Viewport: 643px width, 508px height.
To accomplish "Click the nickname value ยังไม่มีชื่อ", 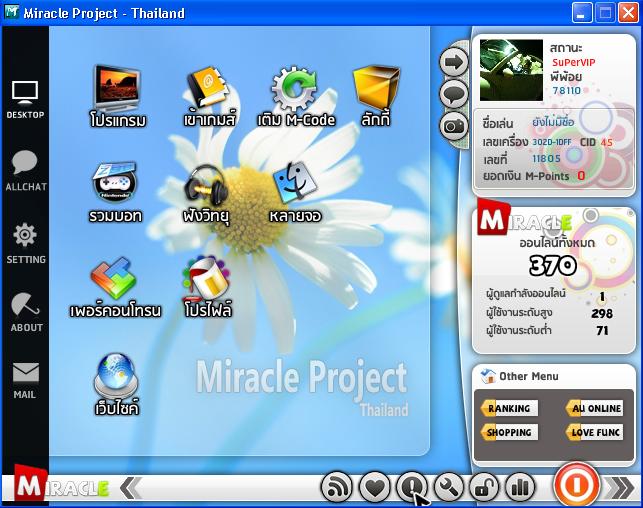I will pos(553,122).
